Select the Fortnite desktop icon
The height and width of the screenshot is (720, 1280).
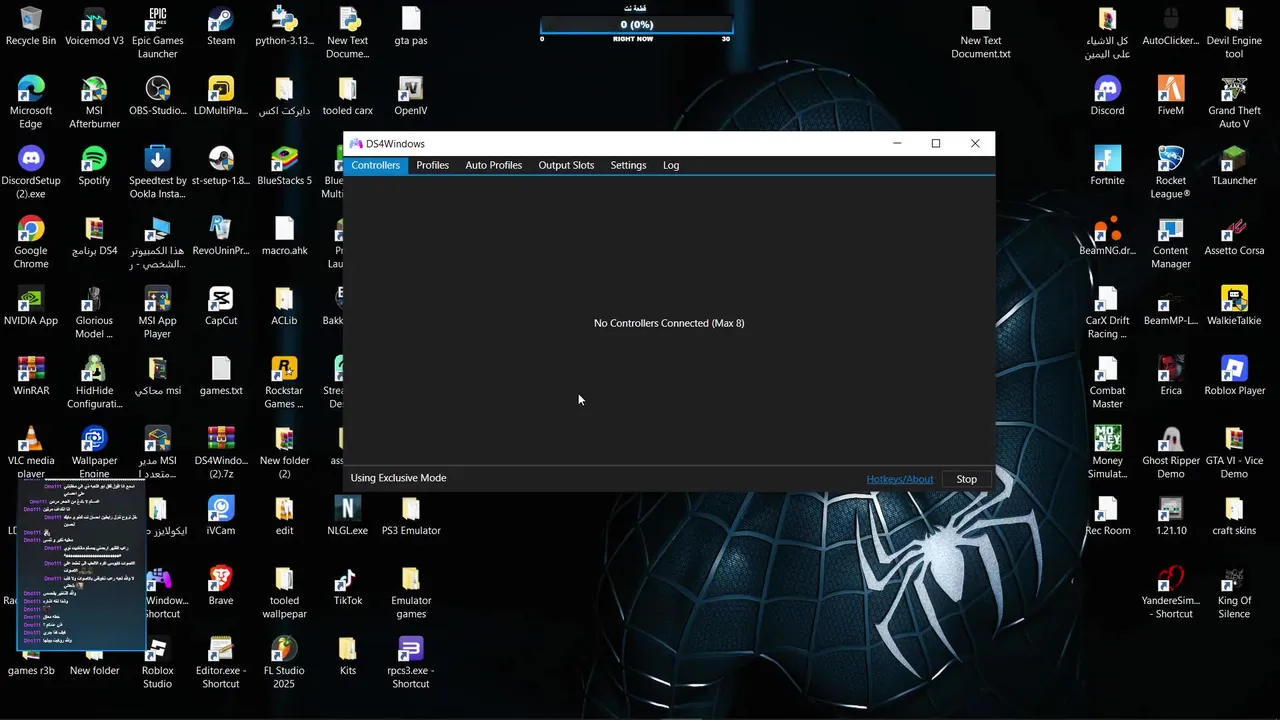(x=1108, y=167)
